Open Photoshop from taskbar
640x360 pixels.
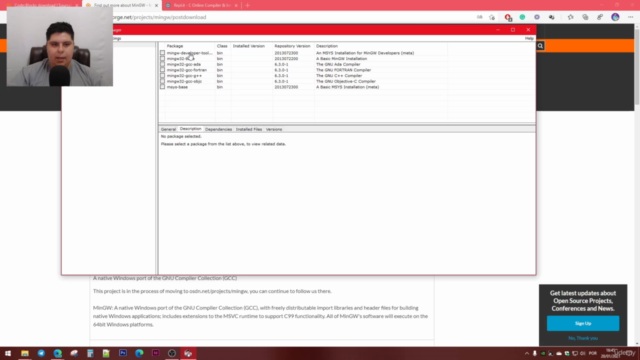pos(123,353)
